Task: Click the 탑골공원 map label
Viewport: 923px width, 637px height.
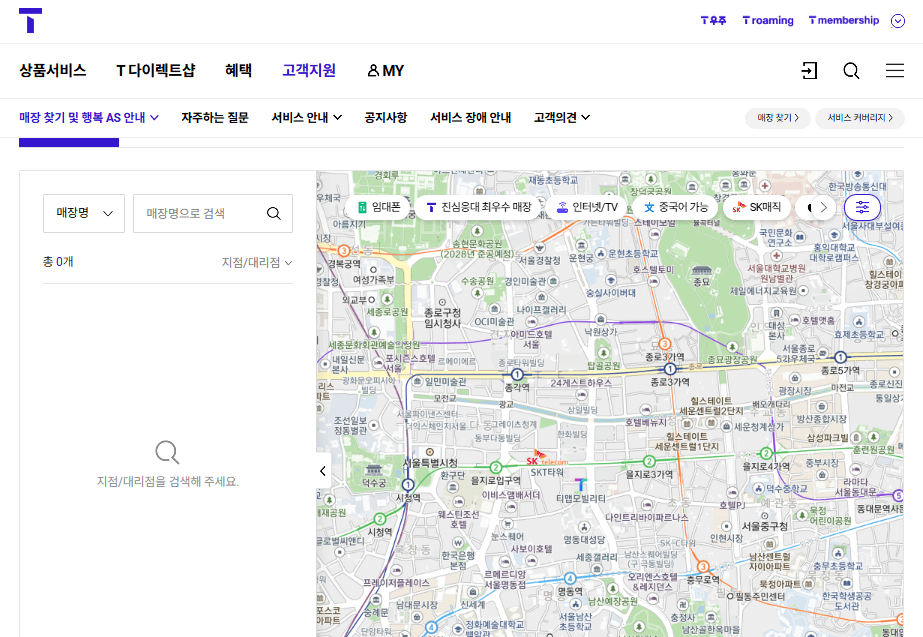Action: (603, 366)
